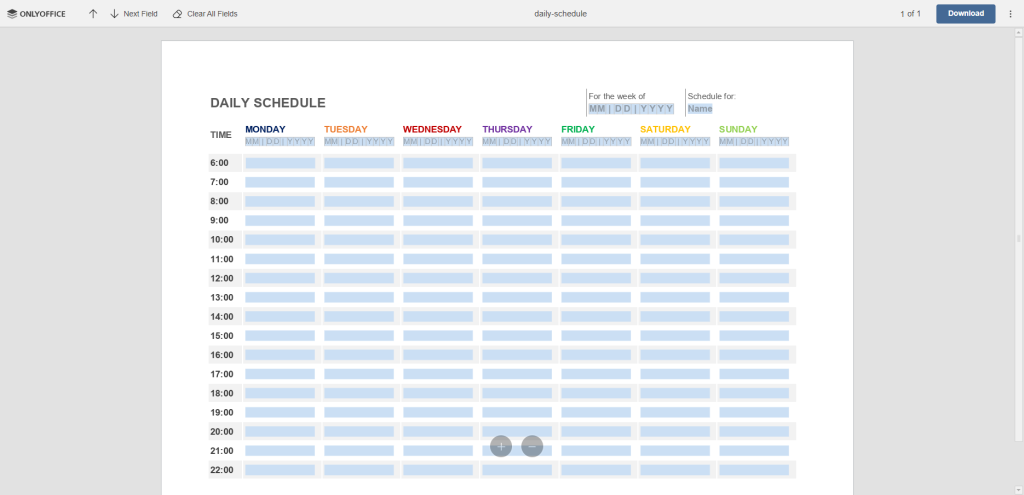The image size is (1024, 495).
Task: Open the three-dot more options menu
Action: tap(1010, 14)
